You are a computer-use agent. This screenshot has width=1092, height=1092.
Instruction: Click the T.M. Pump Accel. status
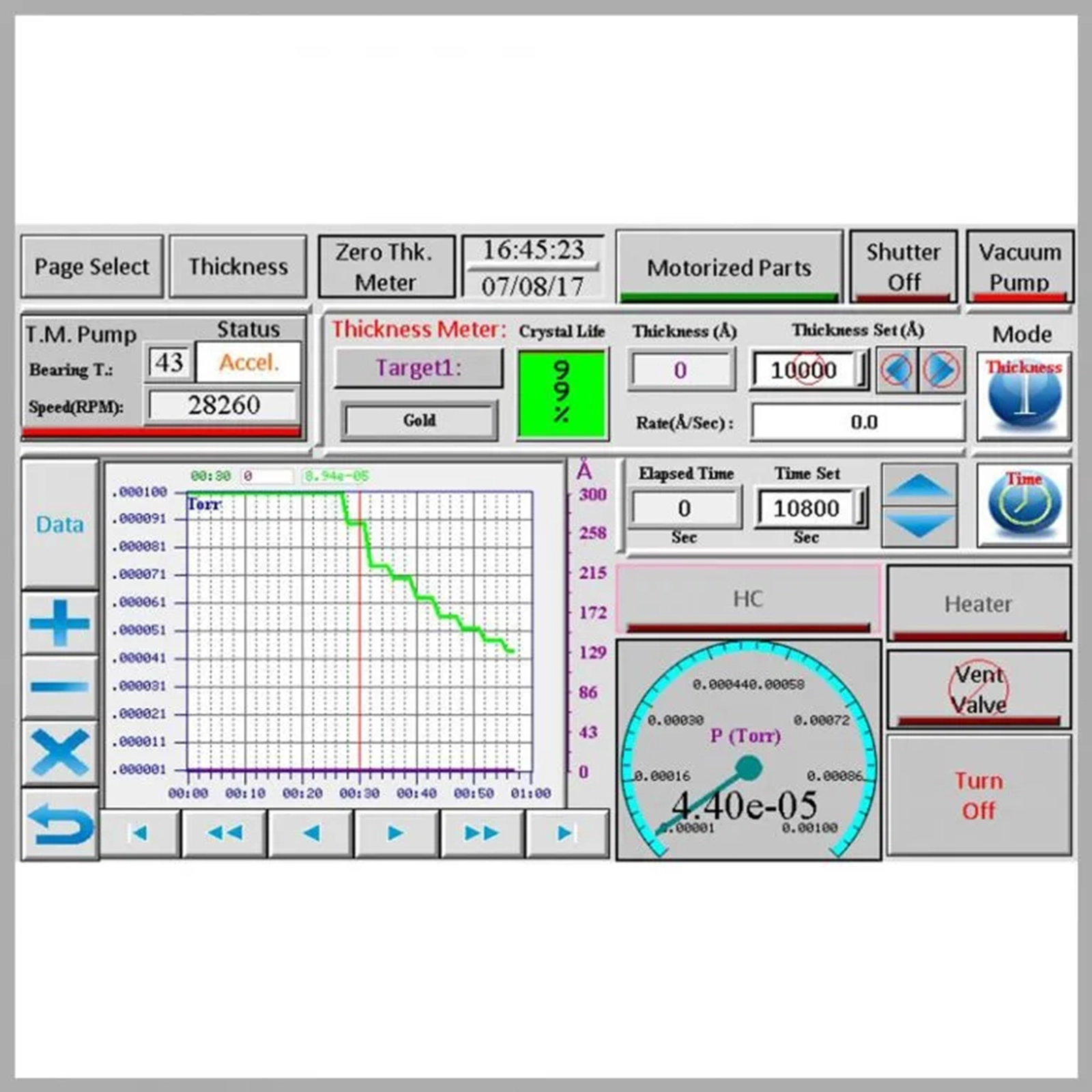248,362
